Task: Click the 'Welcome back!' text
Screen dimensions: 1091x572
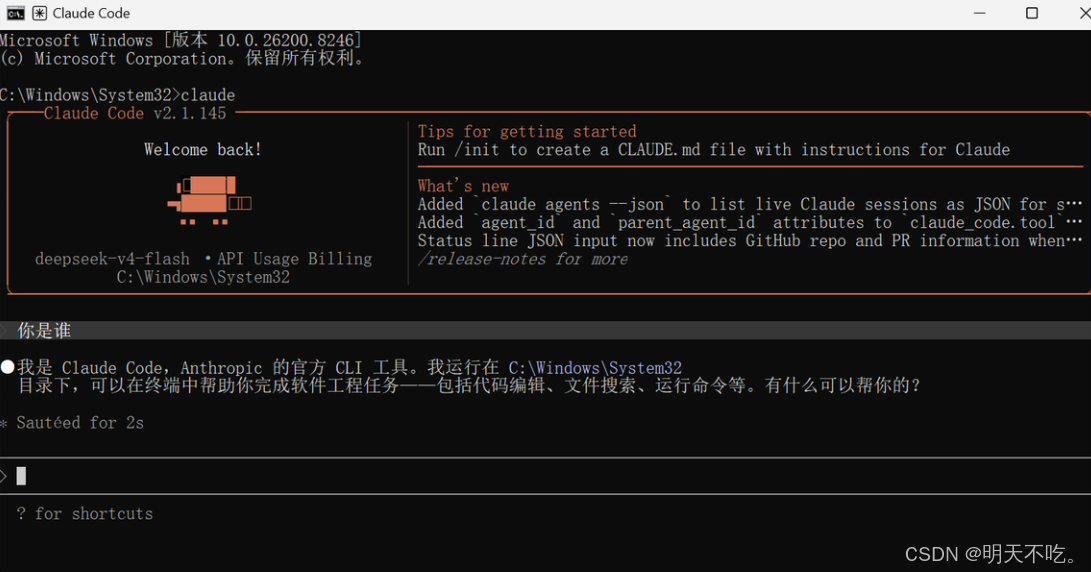Action: pyautogui.click(x=202, y=150)
